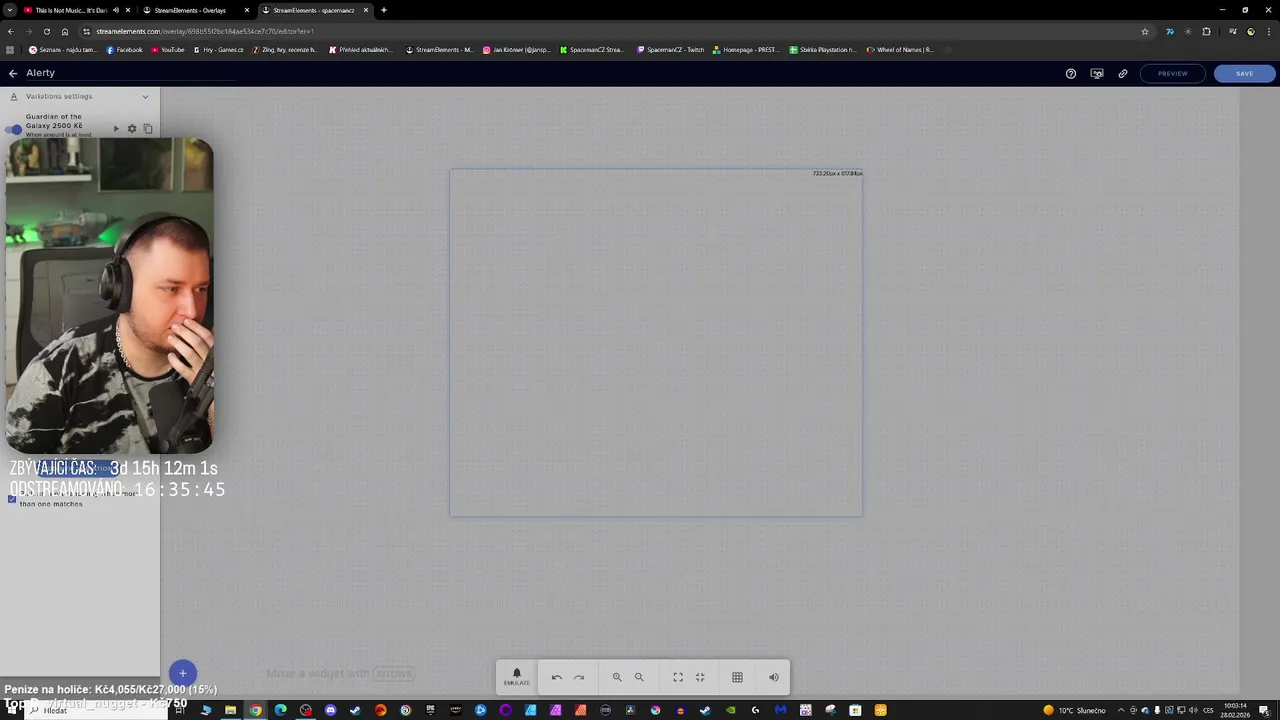Redo the last editor action
1280x720 pixels.
tap(579, 677)
